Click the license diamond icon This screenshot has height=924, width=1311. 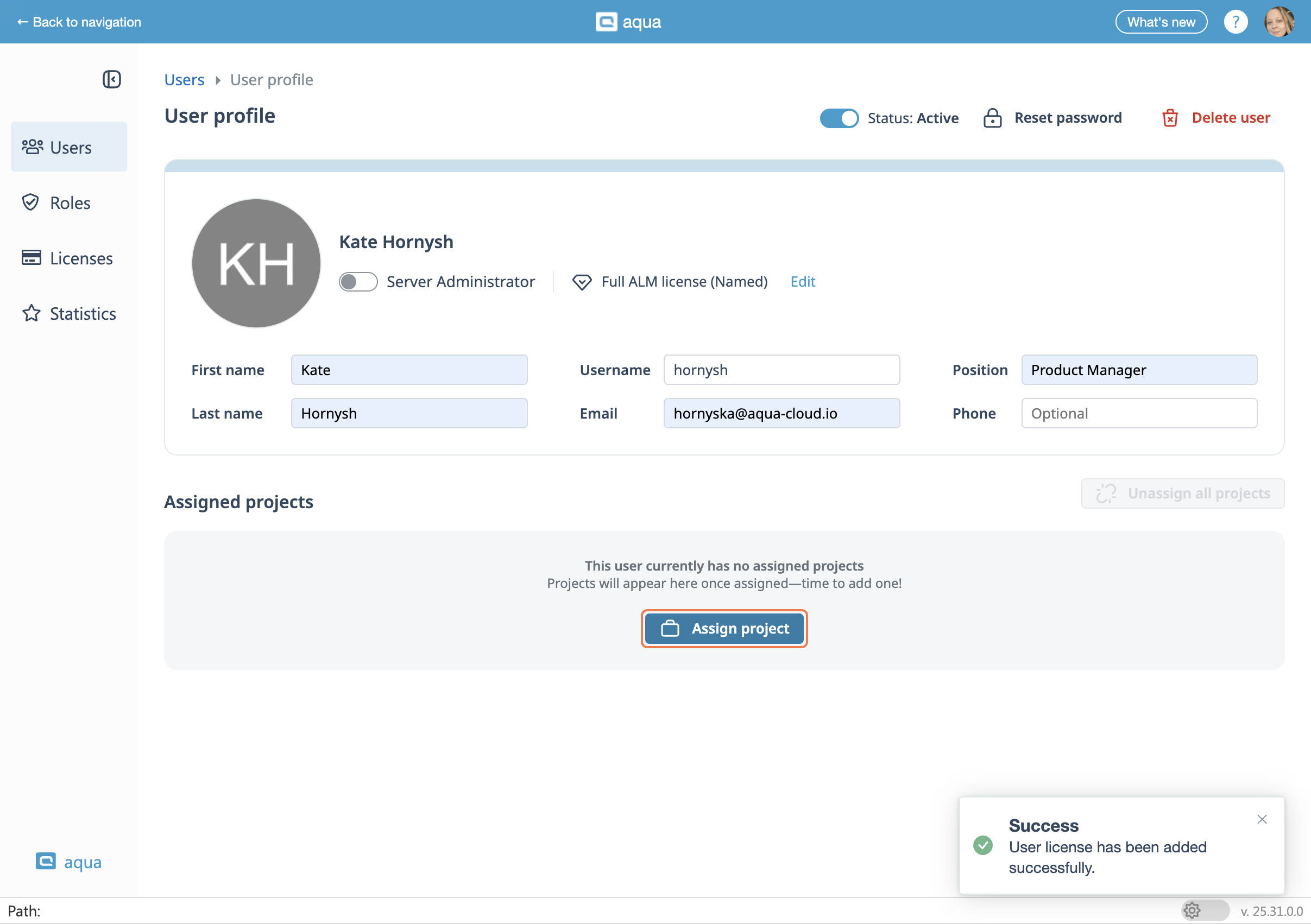pos(582,282)
